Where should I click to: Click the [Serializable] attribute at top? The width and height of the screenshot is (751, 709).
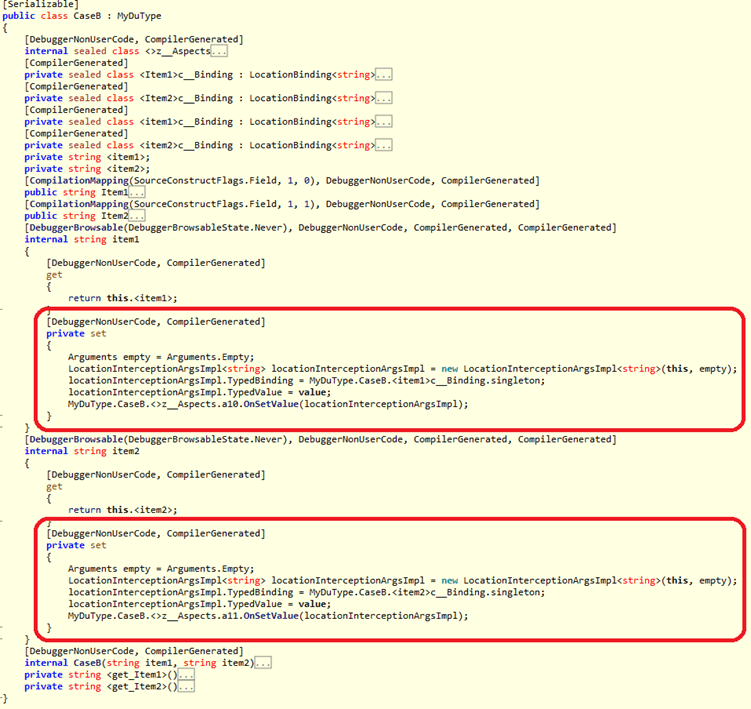click(42, 5)
